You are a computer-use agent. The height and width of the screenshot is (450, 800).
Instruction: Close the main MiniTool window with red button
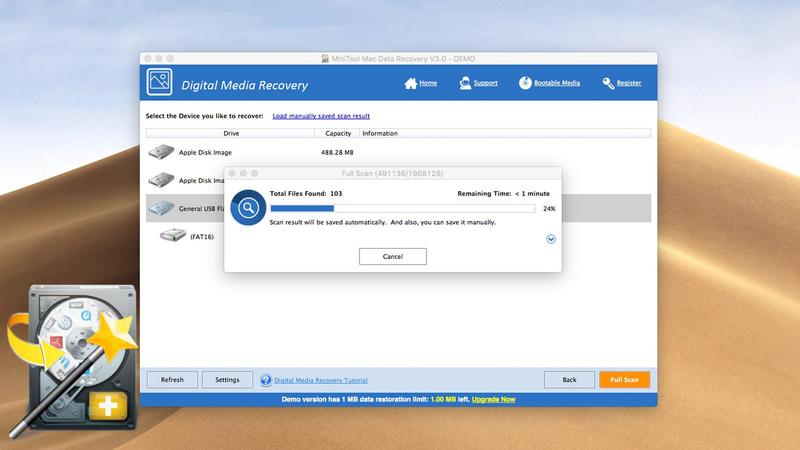(x=148, y=59)
